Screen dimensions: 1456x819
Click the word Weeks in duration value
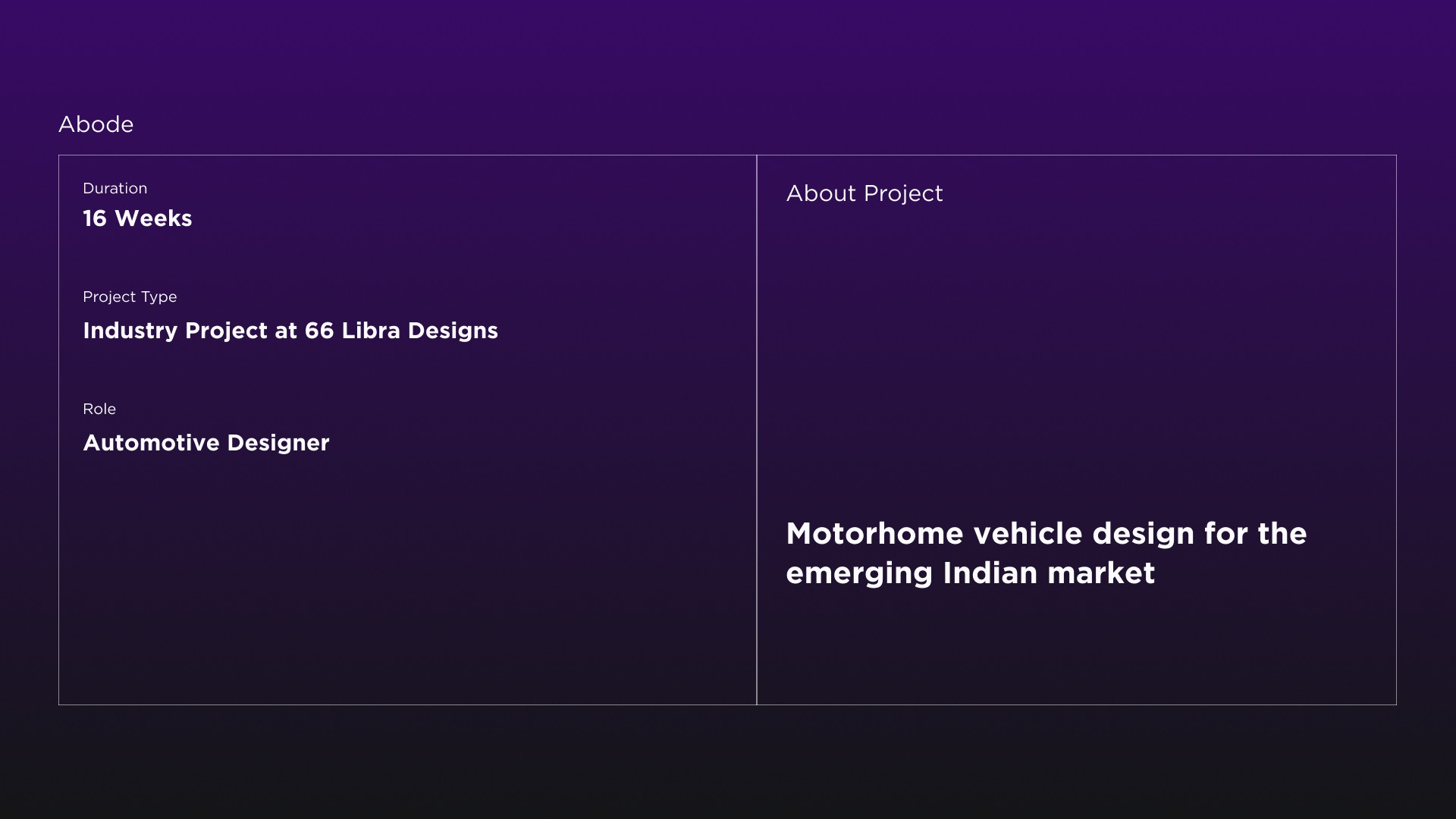[153, 218]
